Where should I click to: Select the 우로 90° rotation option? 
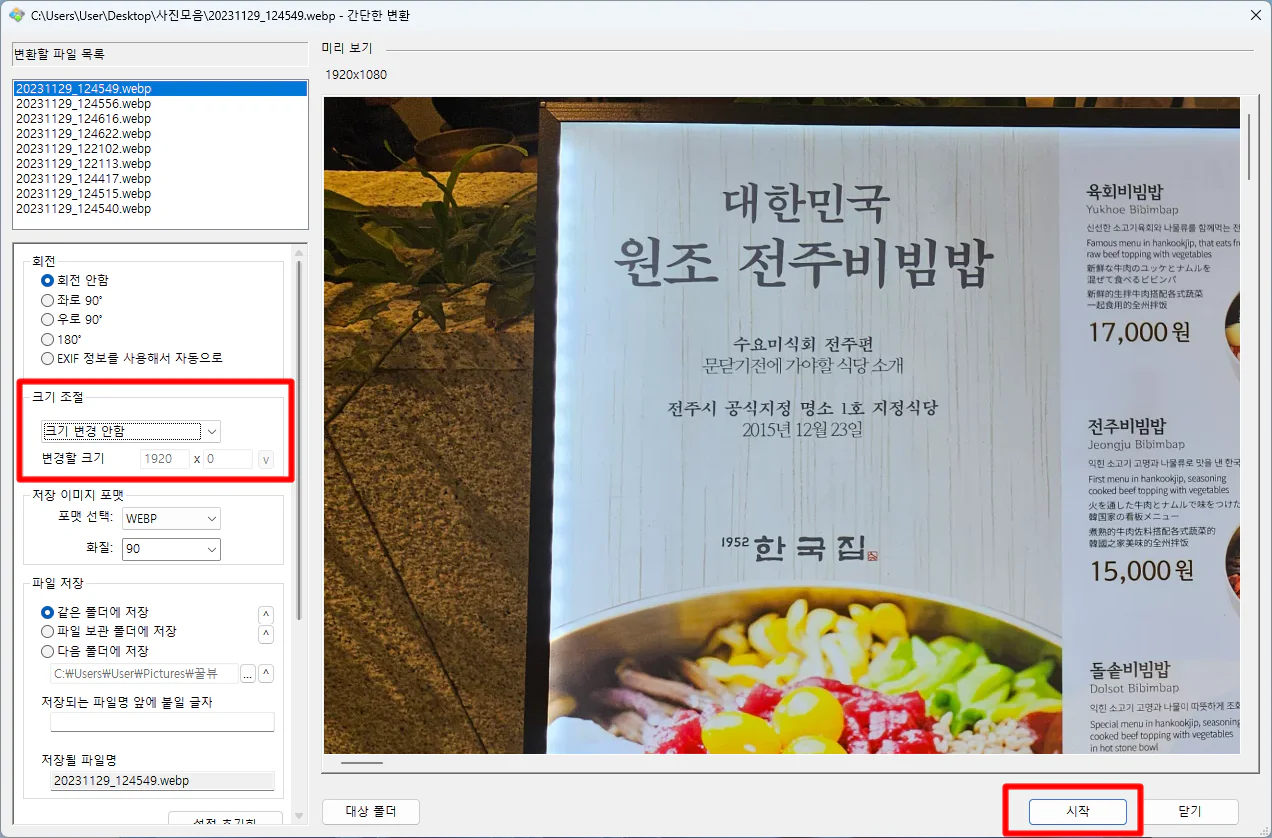(x=72, y=319)
